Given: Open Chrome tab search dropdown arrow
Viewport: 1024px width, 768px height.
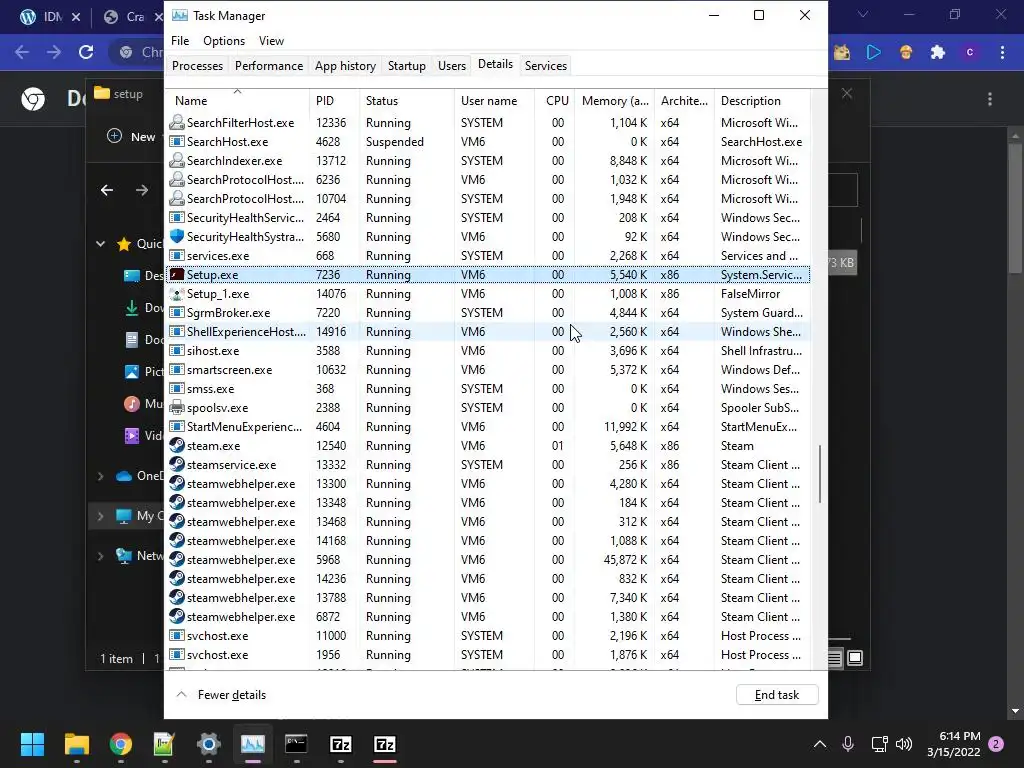Looking at the screenshot, I should (863, 14).
